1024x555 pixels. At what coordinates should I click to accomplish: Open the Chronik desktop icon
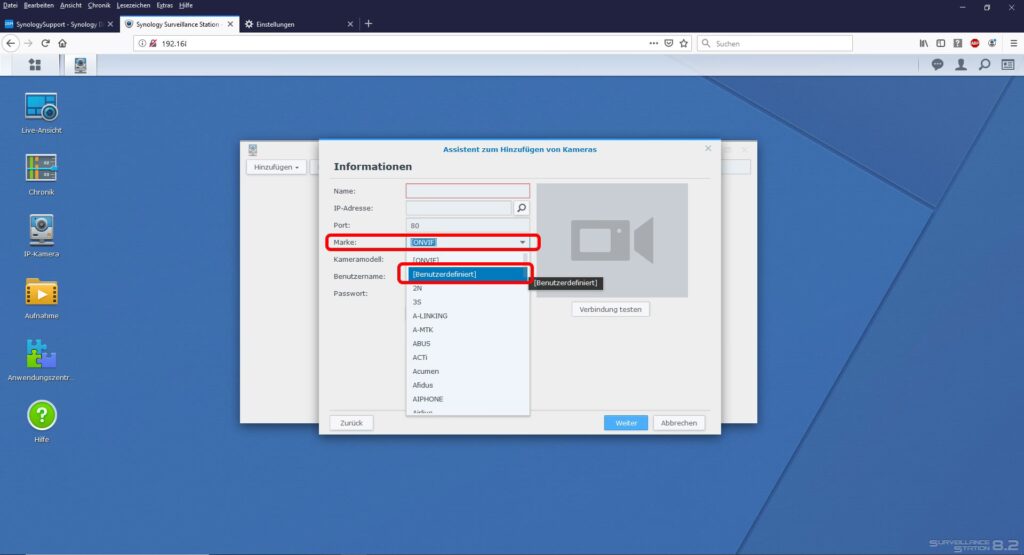41,168
